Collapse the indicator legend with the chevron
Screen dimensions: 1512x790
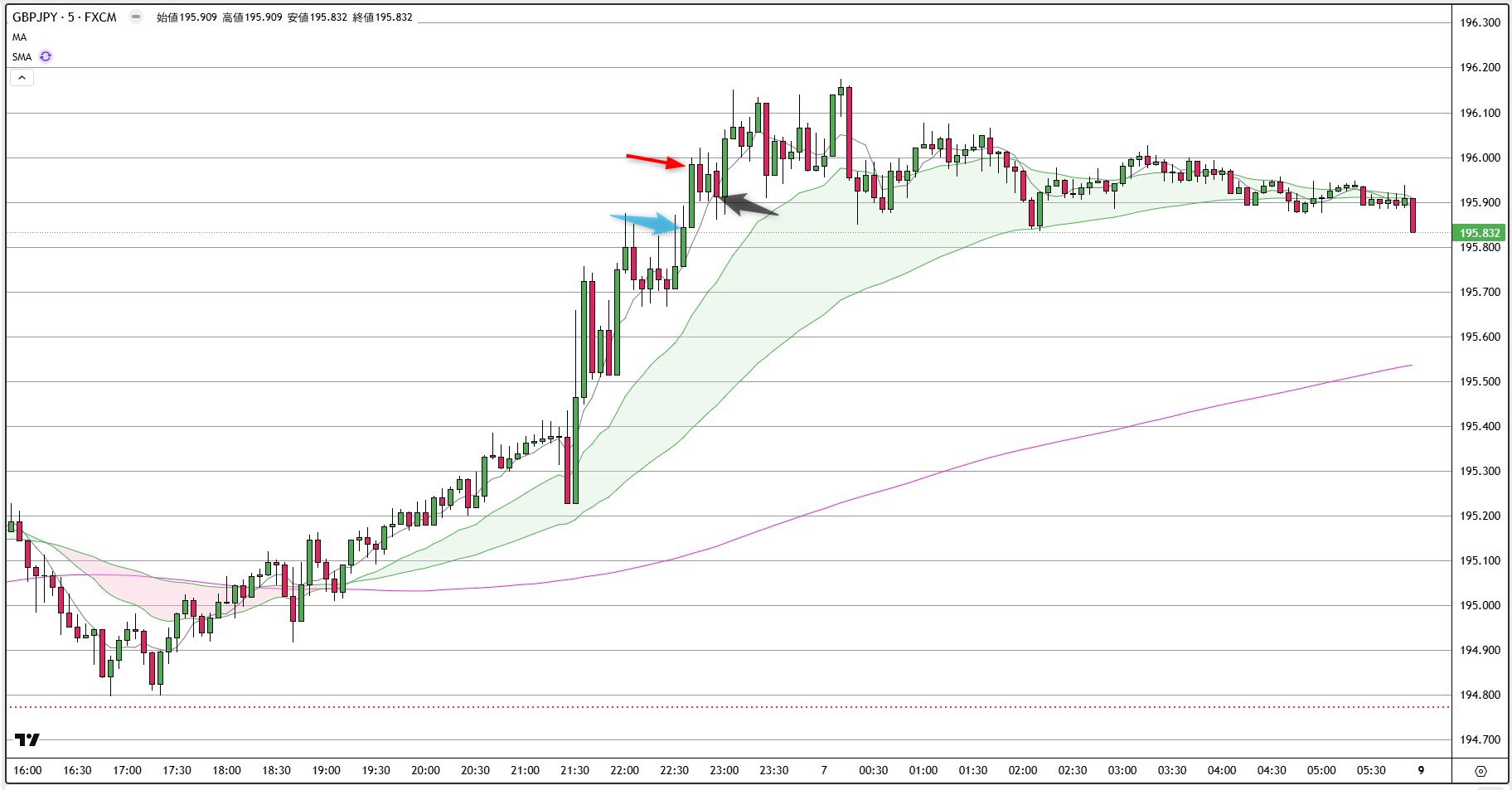[22, 78]
